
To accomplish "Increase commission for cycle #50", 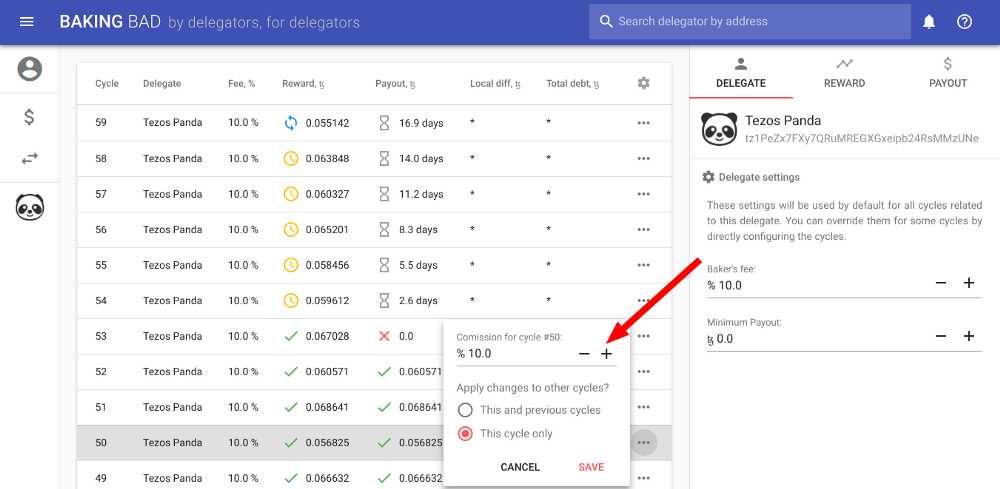I will click(x=607, y=354).
